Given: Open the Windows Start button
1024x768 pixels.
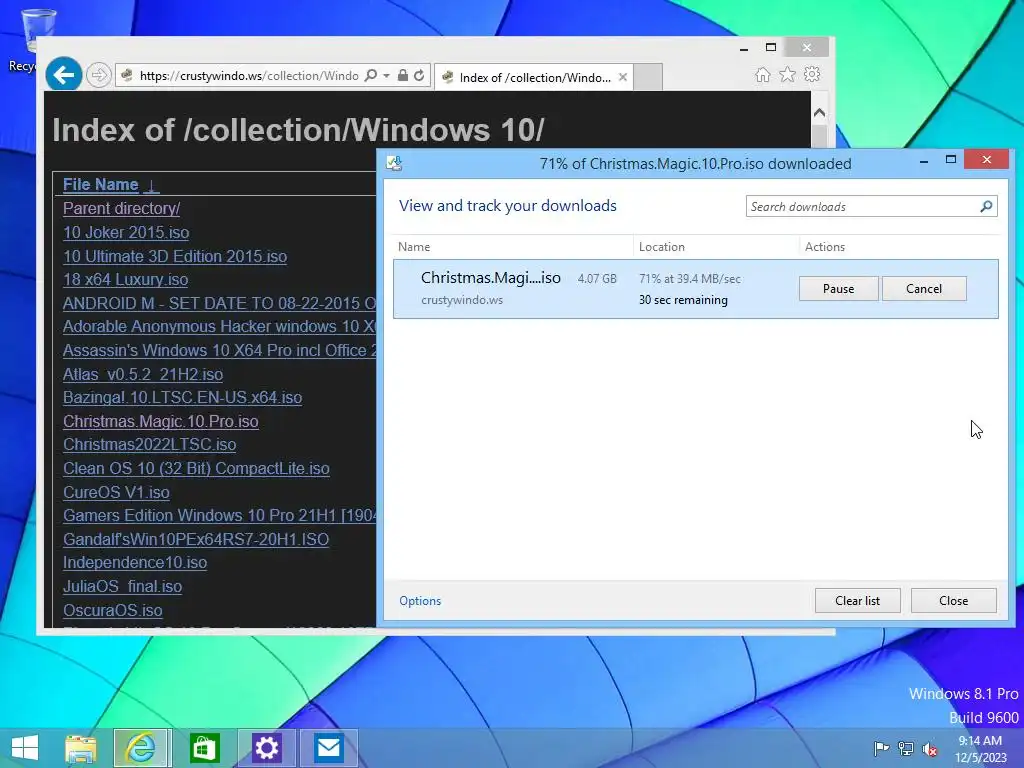Looking at the screenshot, I should coord(25,748).
